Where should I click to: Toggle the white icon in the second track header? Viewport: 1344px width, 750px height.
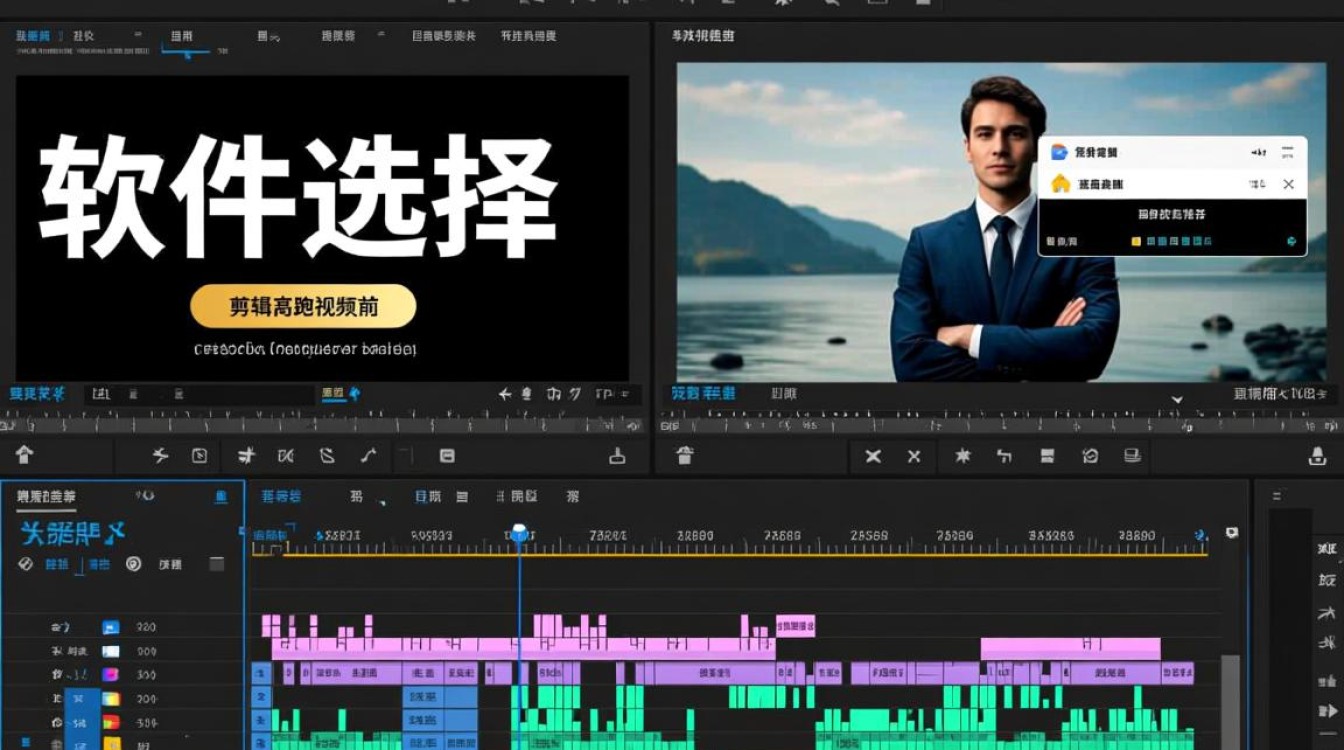point(111,651)
